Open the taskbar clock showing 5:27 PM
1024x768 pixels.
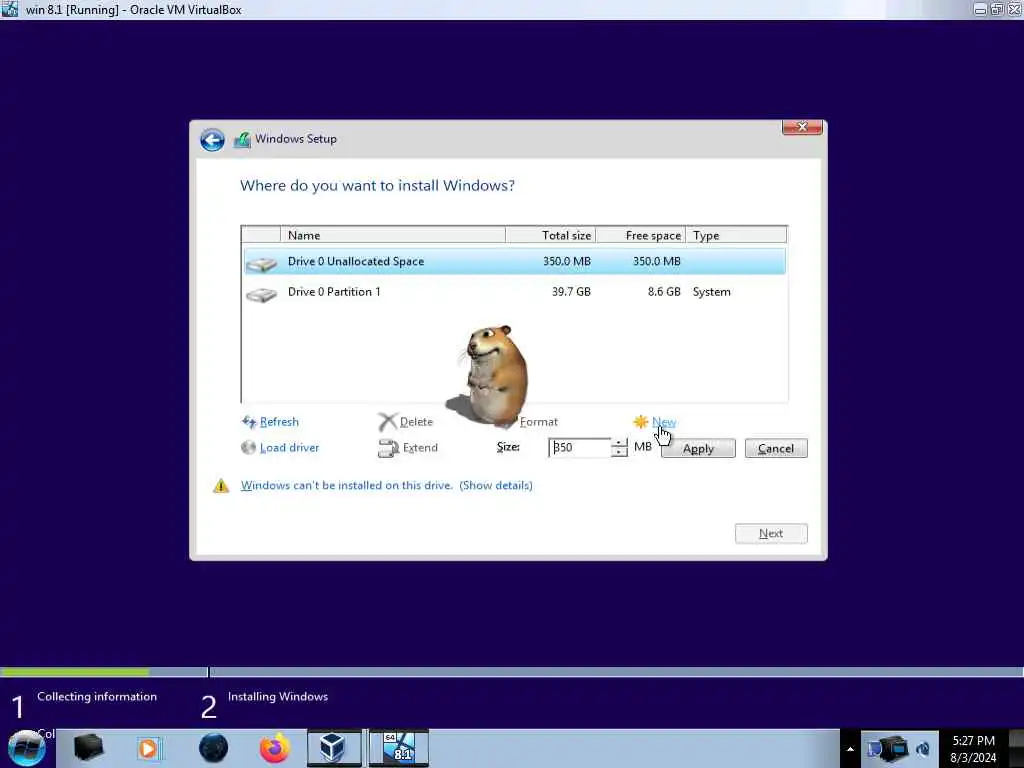(973, 749)
